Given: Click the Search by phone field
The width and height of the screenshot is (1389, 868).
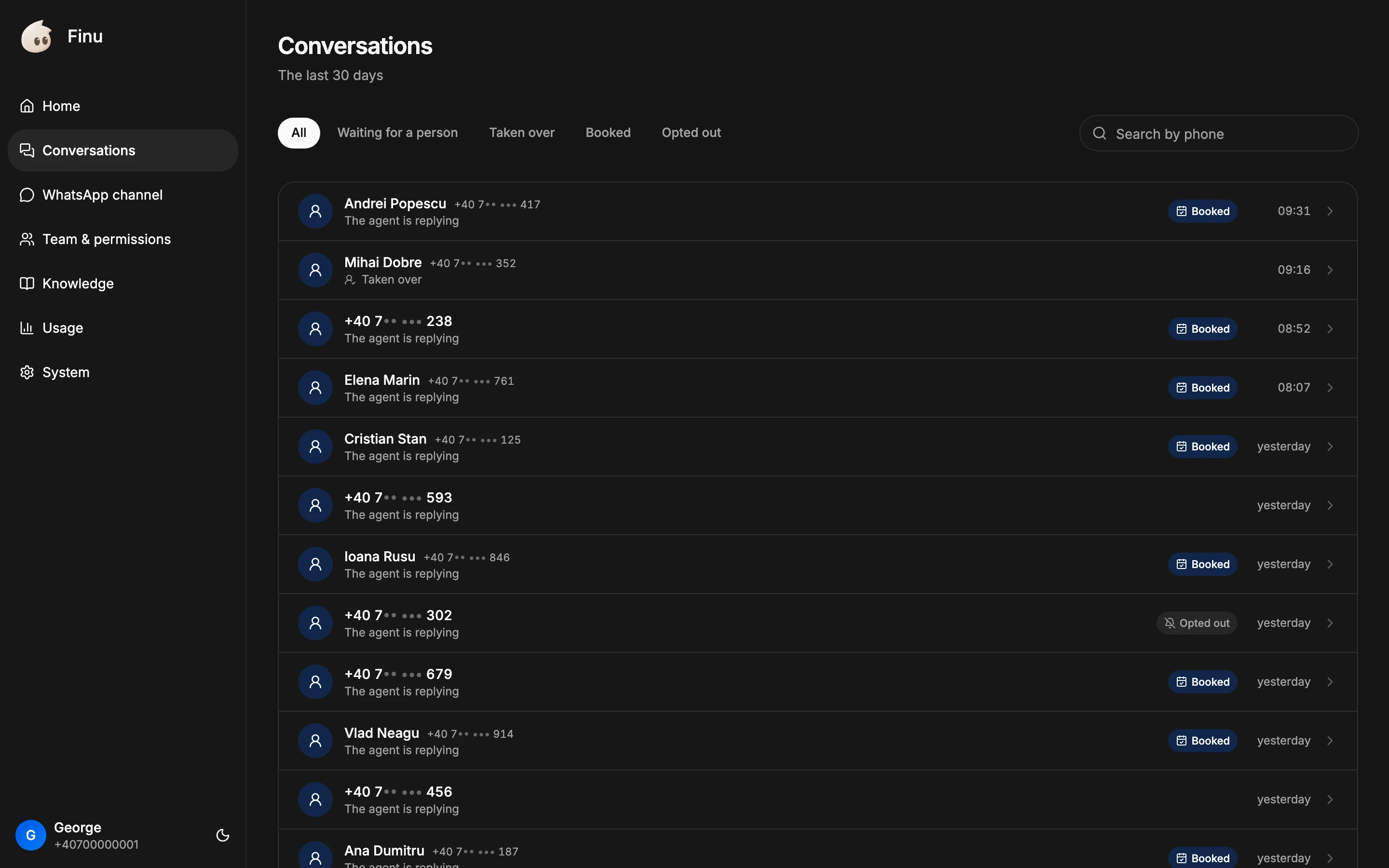Looking at the screenshot, I should pos(1219,133).
